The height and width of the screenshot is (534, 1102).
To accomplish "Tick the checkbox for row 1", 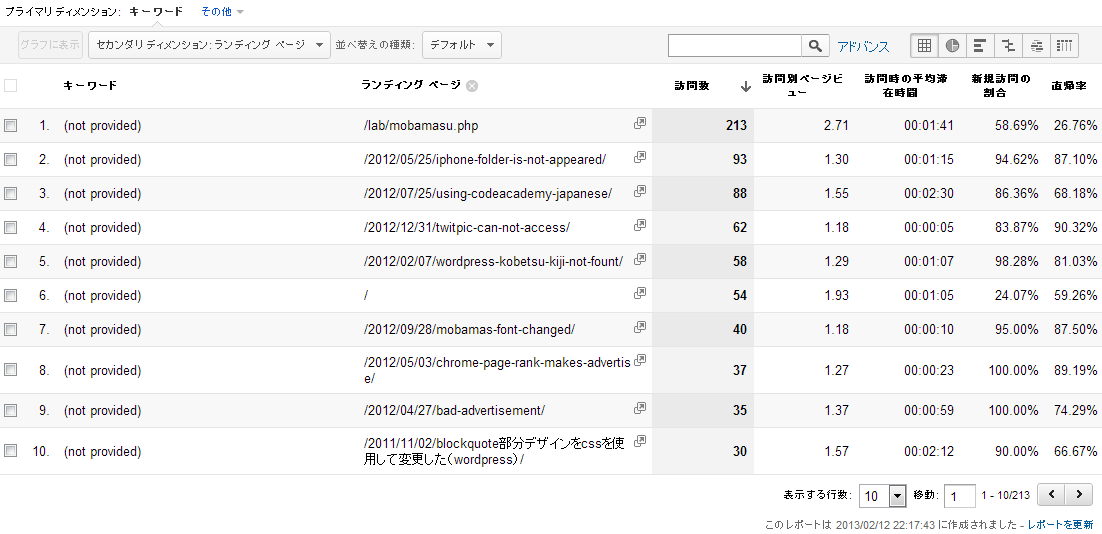I will pos(11,126).
